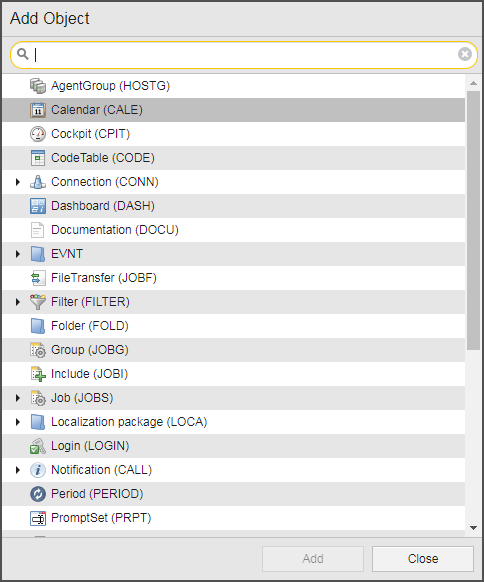
Task: Select the CodeTable (CODE) icon
Action: tap(38, 158)
